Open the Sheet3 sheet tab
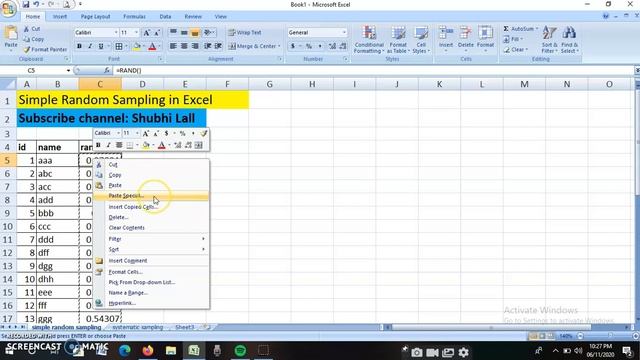The image size is (640, 360). [x=184, y=327]
